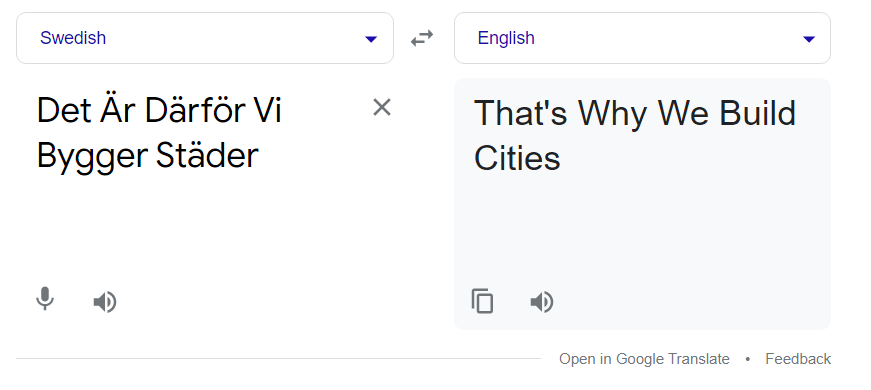The image size is (871, 390).
Task: Clear the Swedish source text
Action: point(382,107)
